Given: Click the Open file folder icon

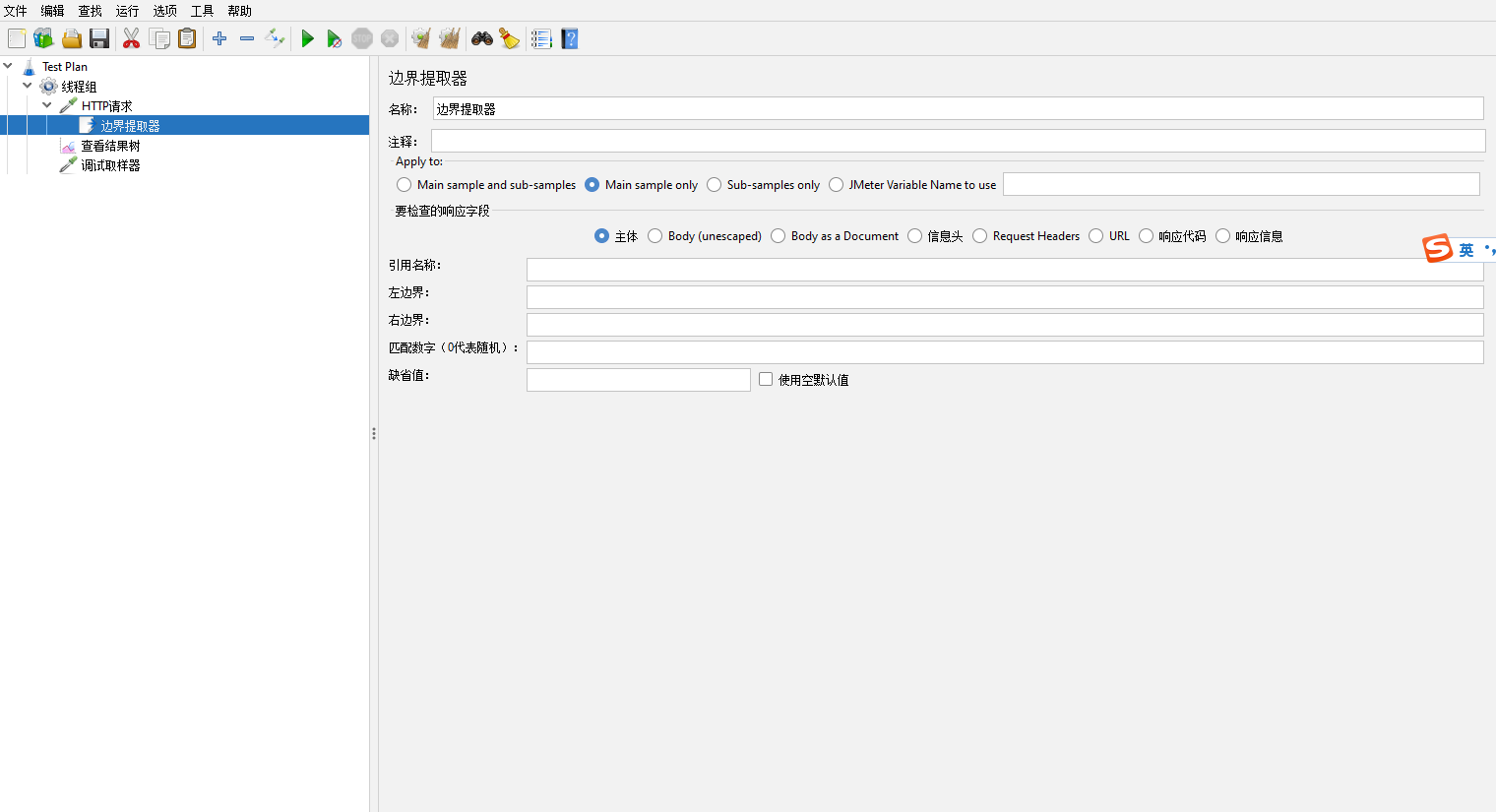Looking at the screenshot, I should pos(72,38).
